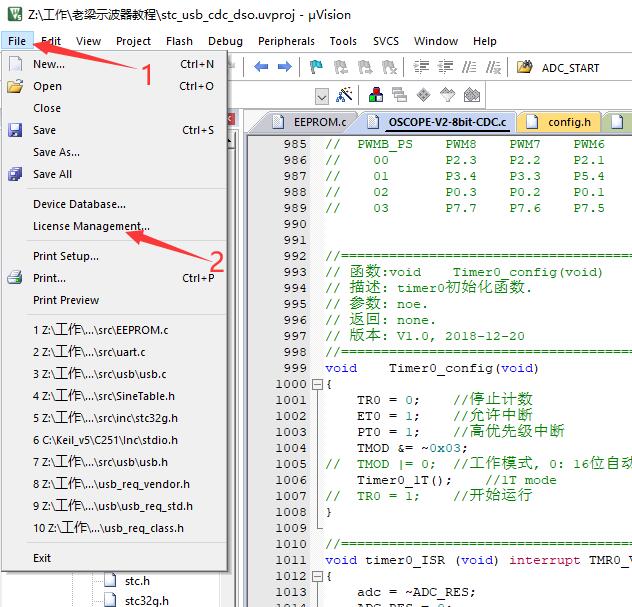This screenshot has height=607, width=632.
Task: Open recent file 7 src\usb\usb.h
Action: (x=114, y=462)
